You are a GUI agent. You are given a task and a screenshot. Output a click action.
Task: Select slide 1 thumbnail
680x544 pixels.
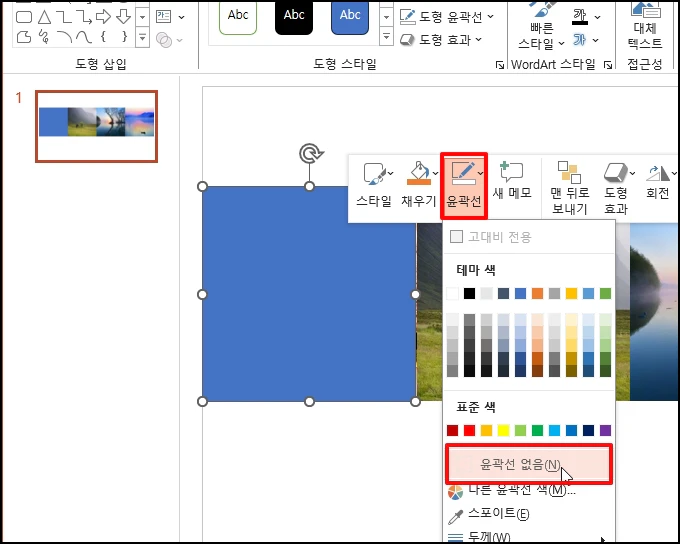(x=96, y=126)
